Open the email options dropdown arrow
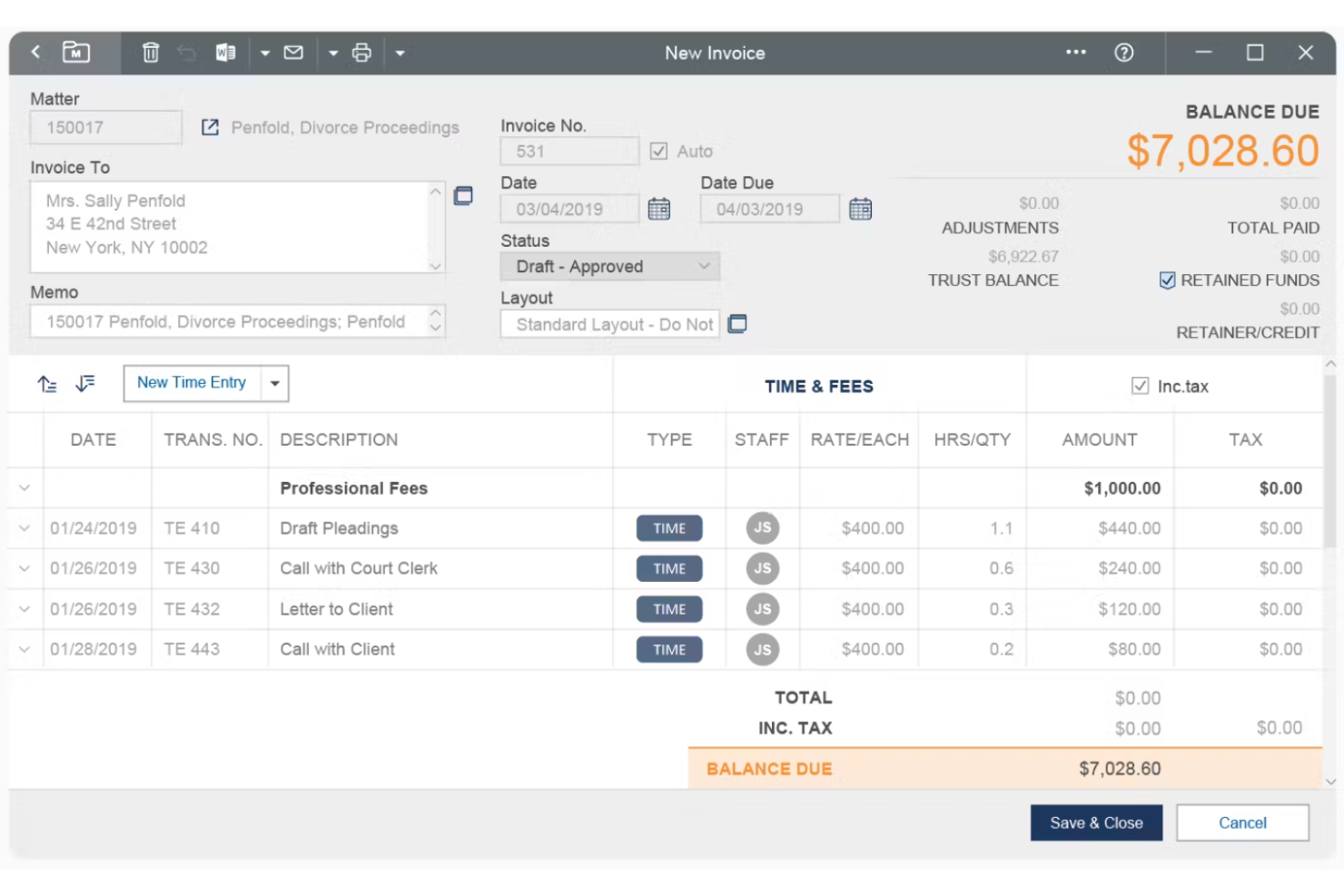Viewport: 1344px width, 896px height. 333,53
